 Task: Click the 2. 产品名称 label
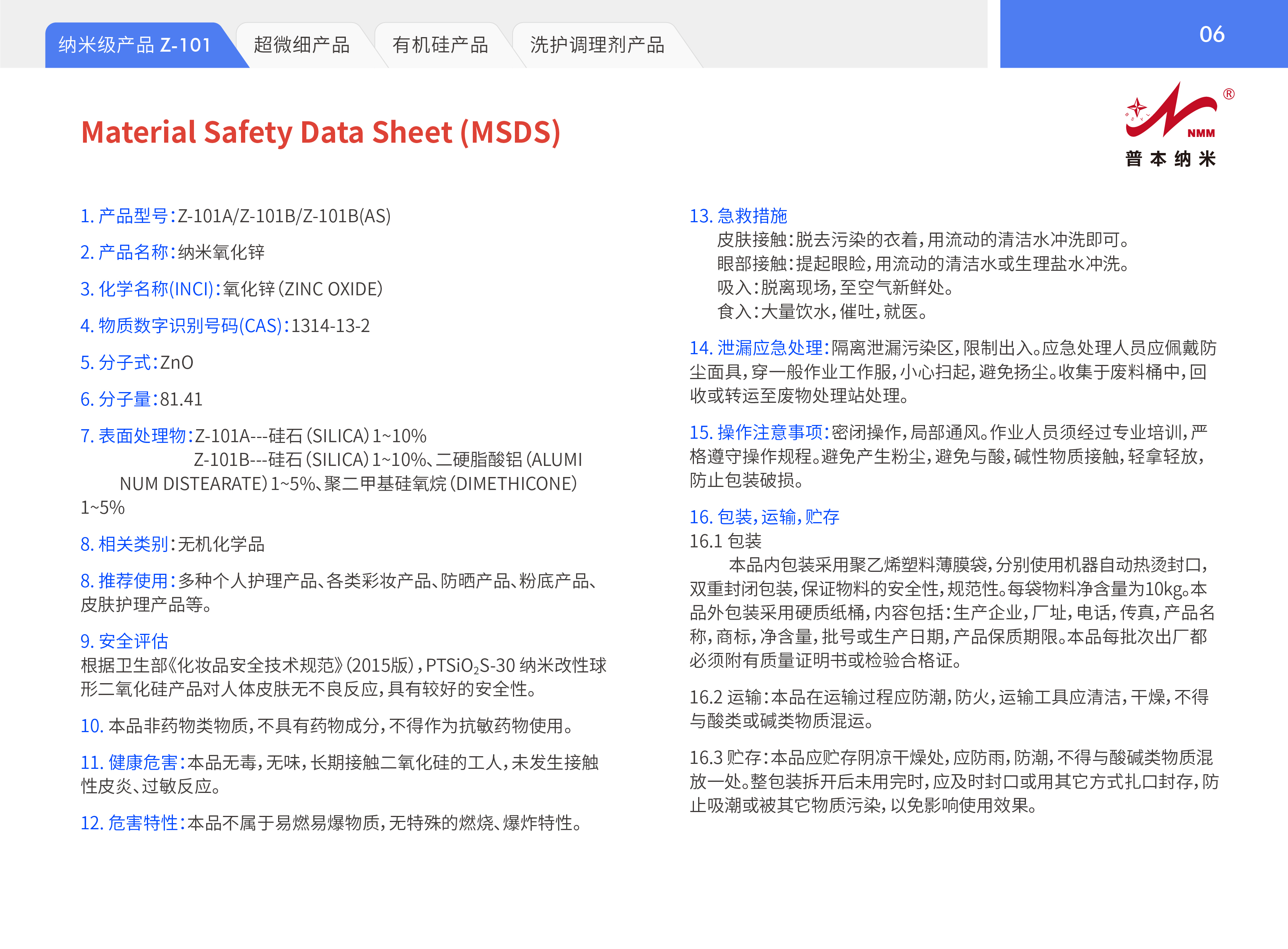point(127,252)
